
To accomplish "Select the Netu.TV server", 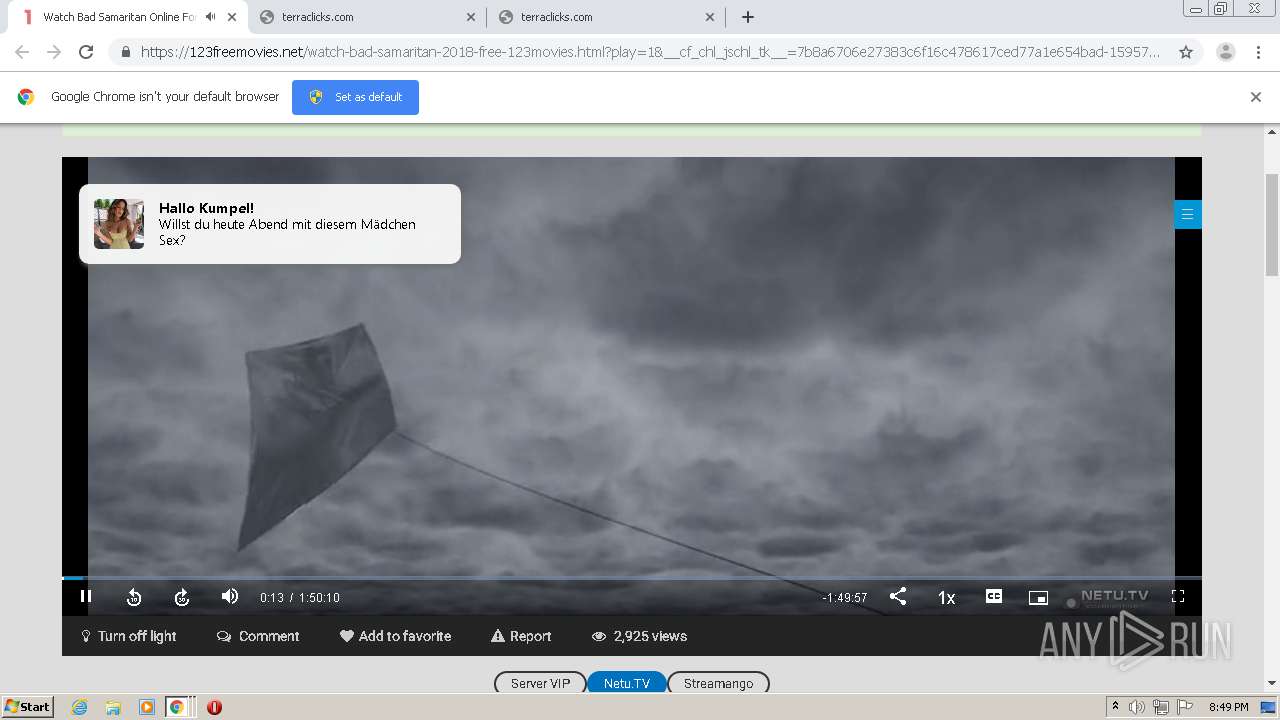I will click(627, 683).
